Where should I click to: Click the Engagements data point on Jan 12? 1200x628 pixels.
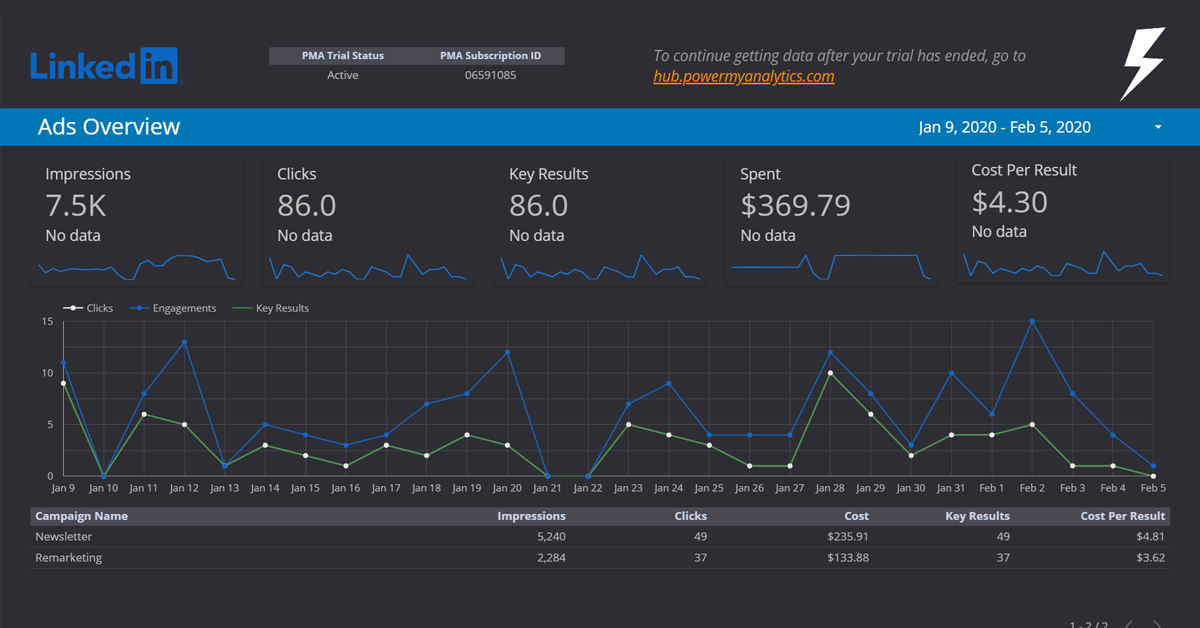pyautogui.click(x=184, y=342)
